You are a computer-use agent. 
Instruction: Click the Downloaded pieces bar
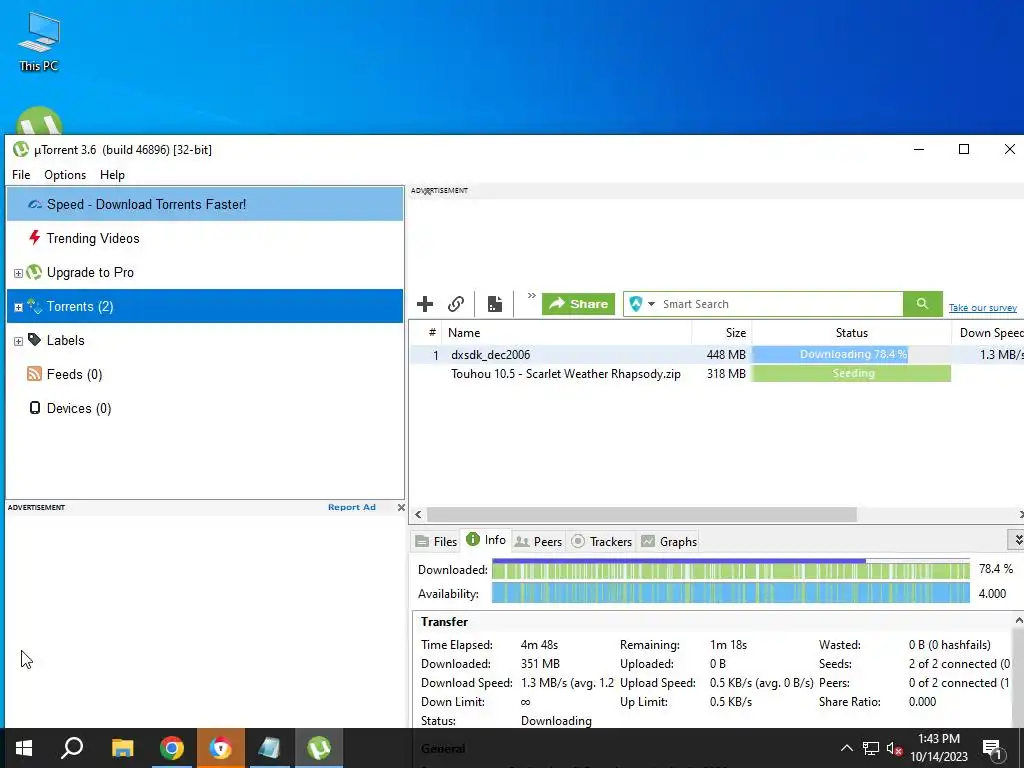click(x=730, y=569)
